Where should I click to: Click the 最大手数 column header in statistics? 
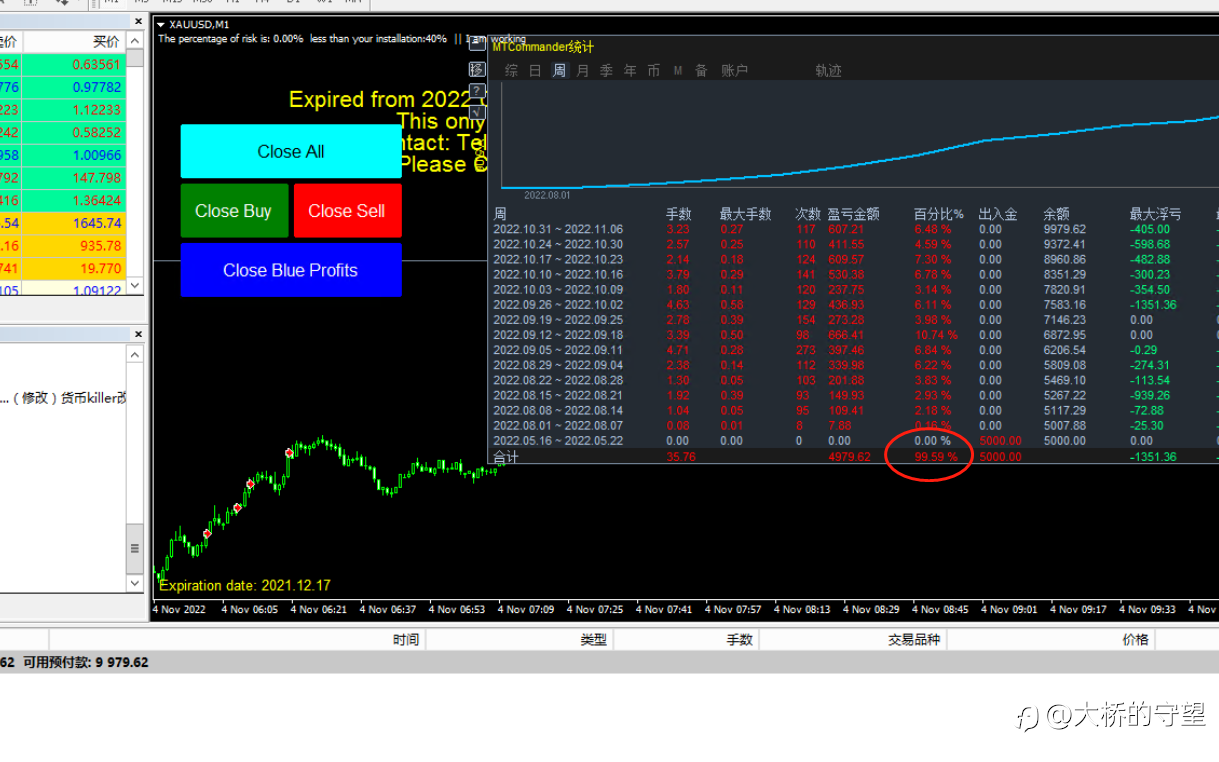coord(746,214)
